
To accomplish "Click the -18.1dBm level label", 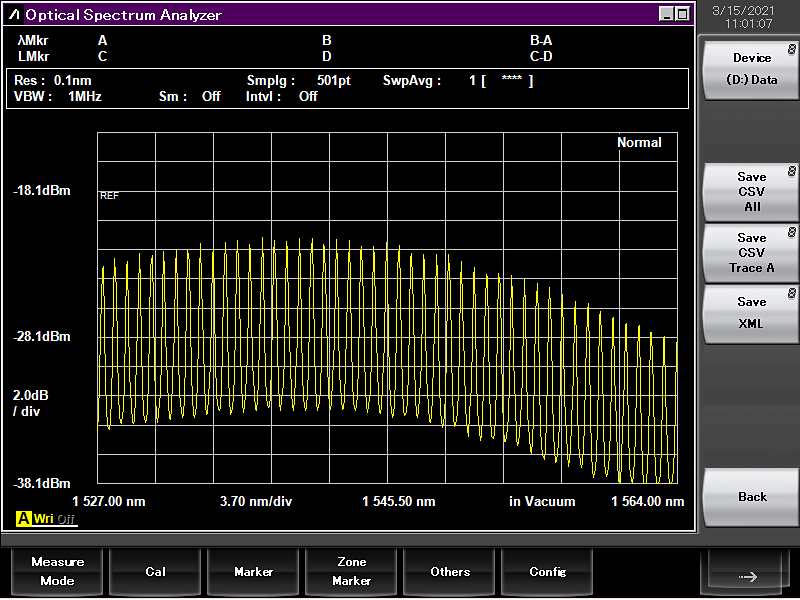I will coord(42,191).
